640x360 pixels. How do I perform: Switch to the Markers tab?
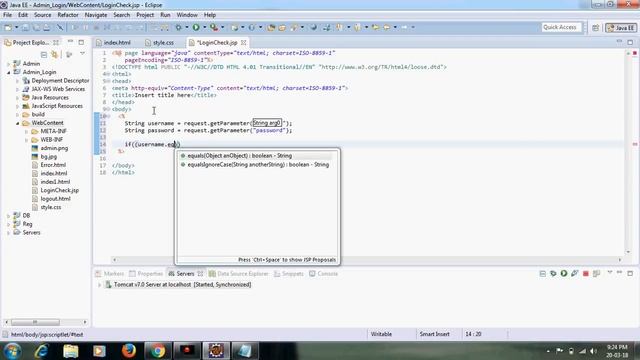tap(109, 273)
